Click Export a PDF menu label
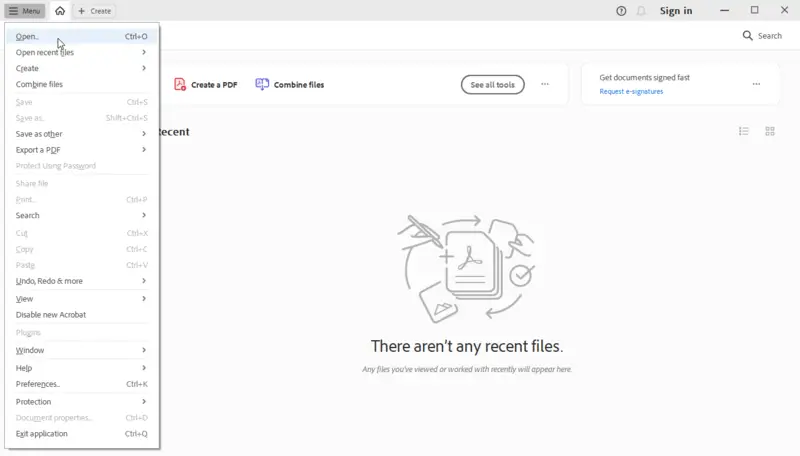This screenshot has height=456, width=800. [x=38, y=149]
